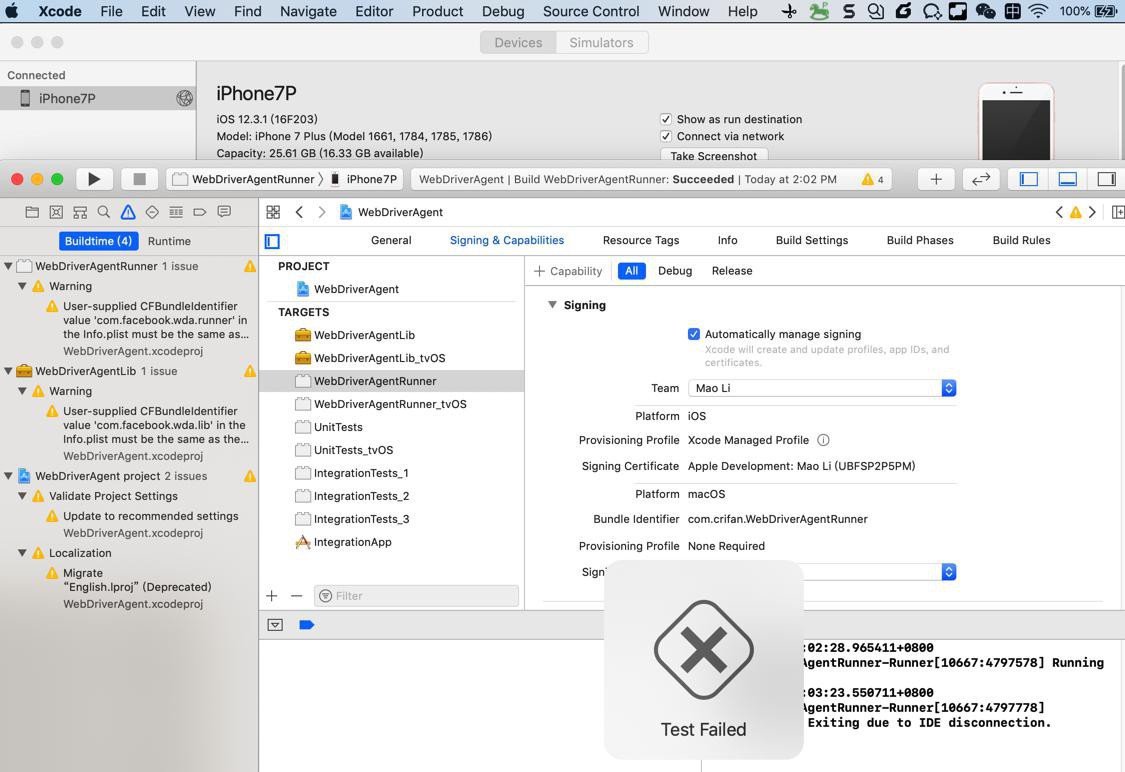
Task: Open the General tab
Action: coord(391,240)
